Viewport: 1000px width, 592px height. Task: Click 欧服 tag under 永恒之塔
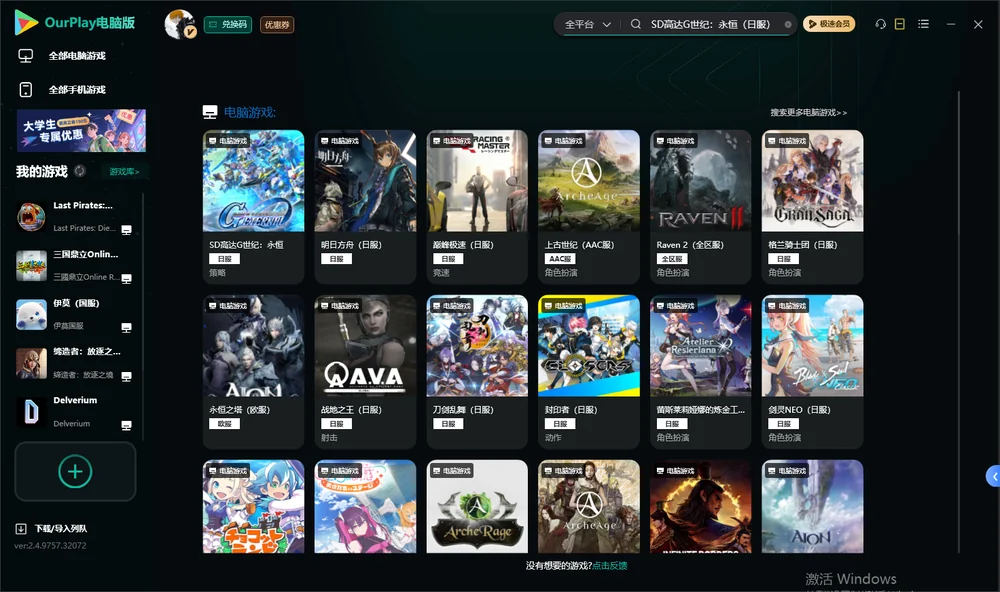[224, 424]
